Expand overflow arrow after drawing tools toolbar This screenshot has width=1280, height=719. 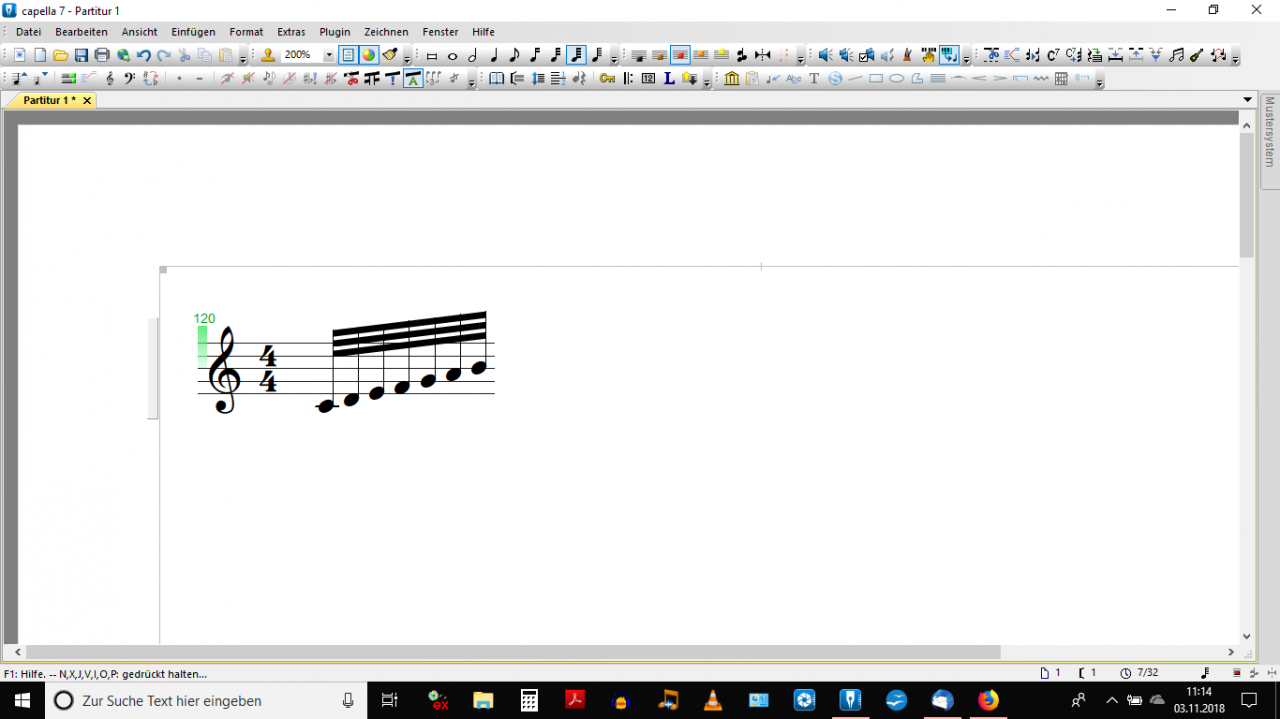point(1099,81)
